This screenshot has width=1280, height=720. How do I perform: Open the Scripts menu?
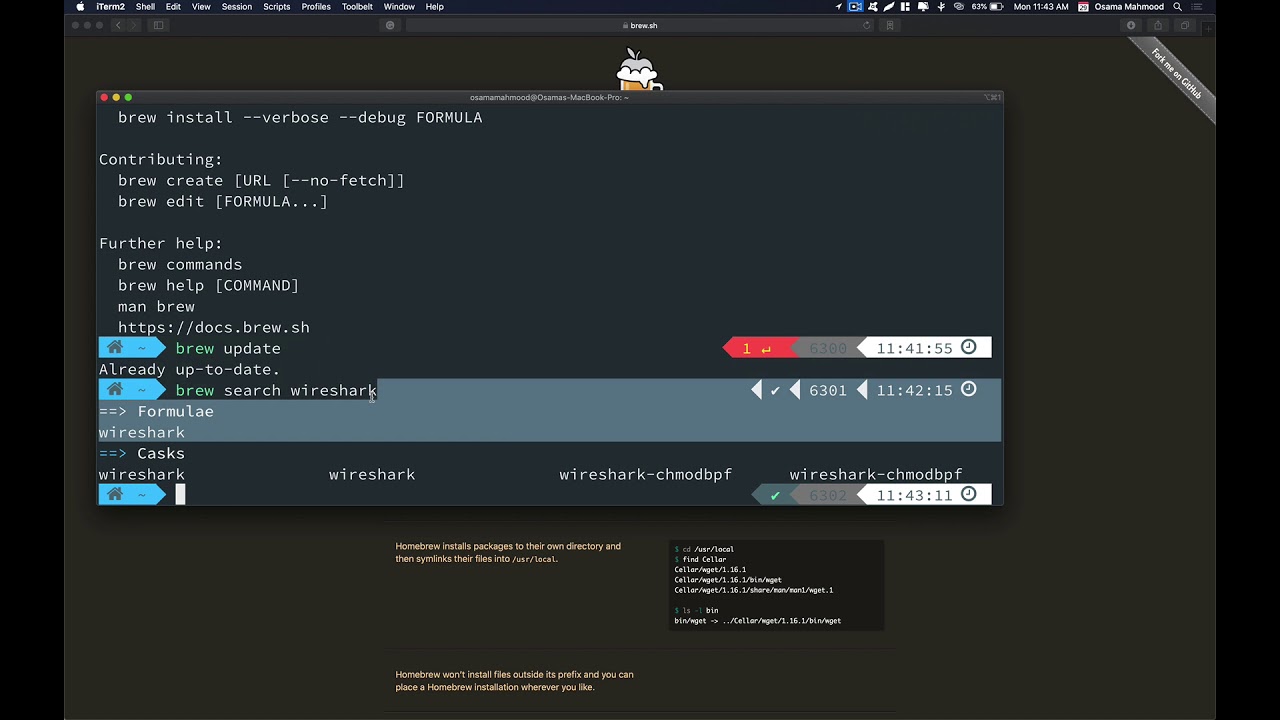[x=277, y=7]
